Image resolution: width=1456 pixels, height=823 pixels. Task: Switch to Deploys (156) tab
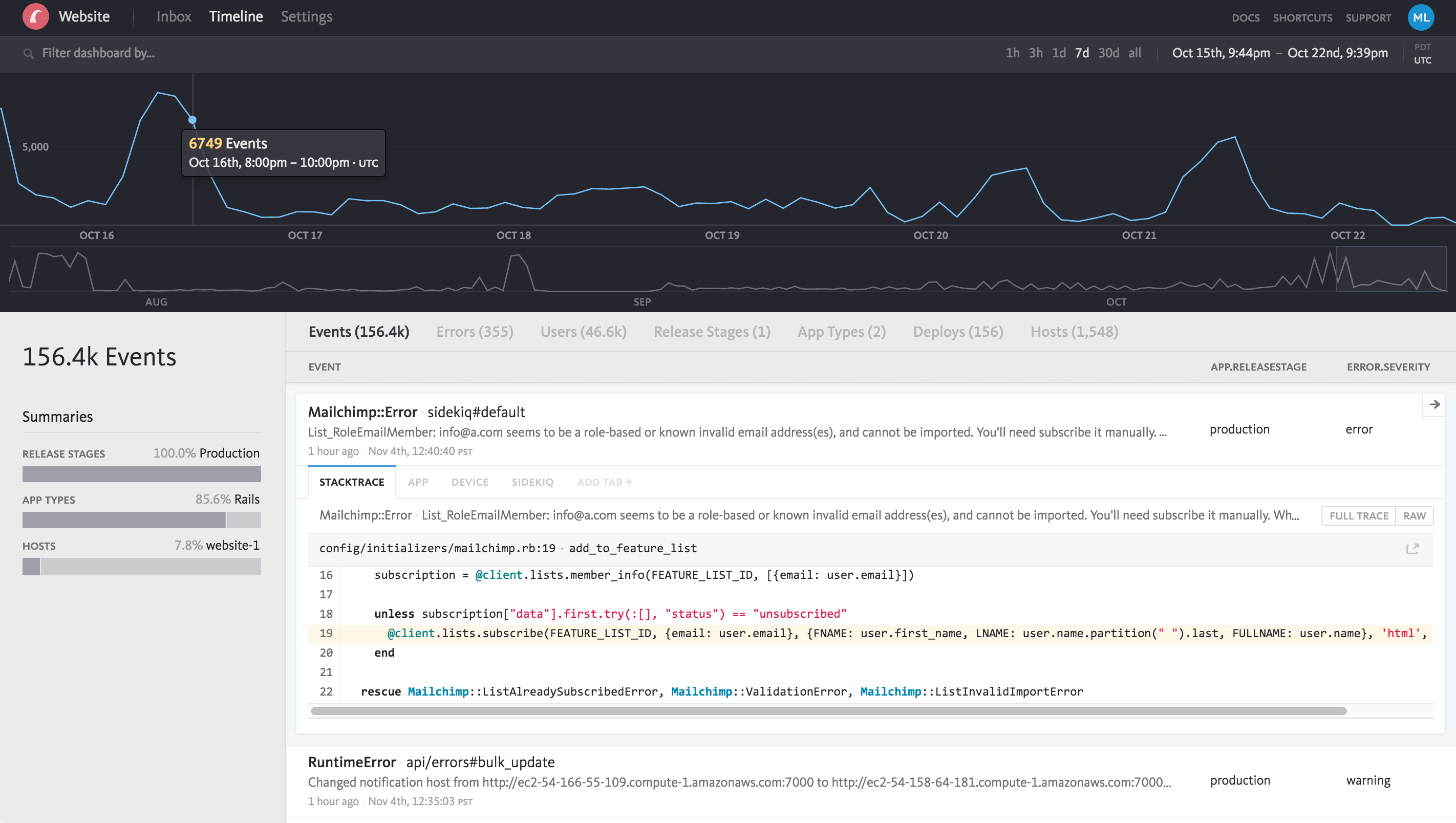[958, 332]
